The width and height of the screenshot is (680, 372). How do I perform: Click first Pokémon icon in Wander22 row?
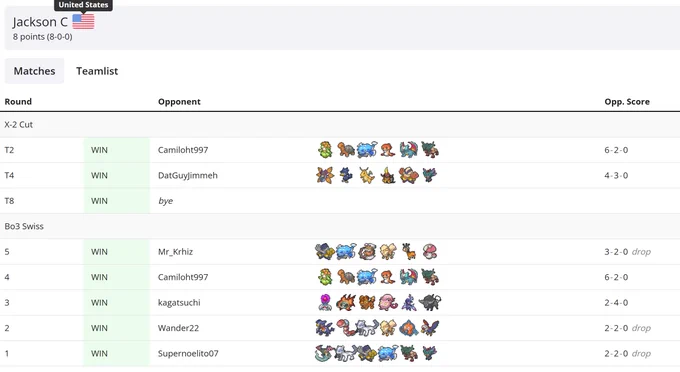324,328
